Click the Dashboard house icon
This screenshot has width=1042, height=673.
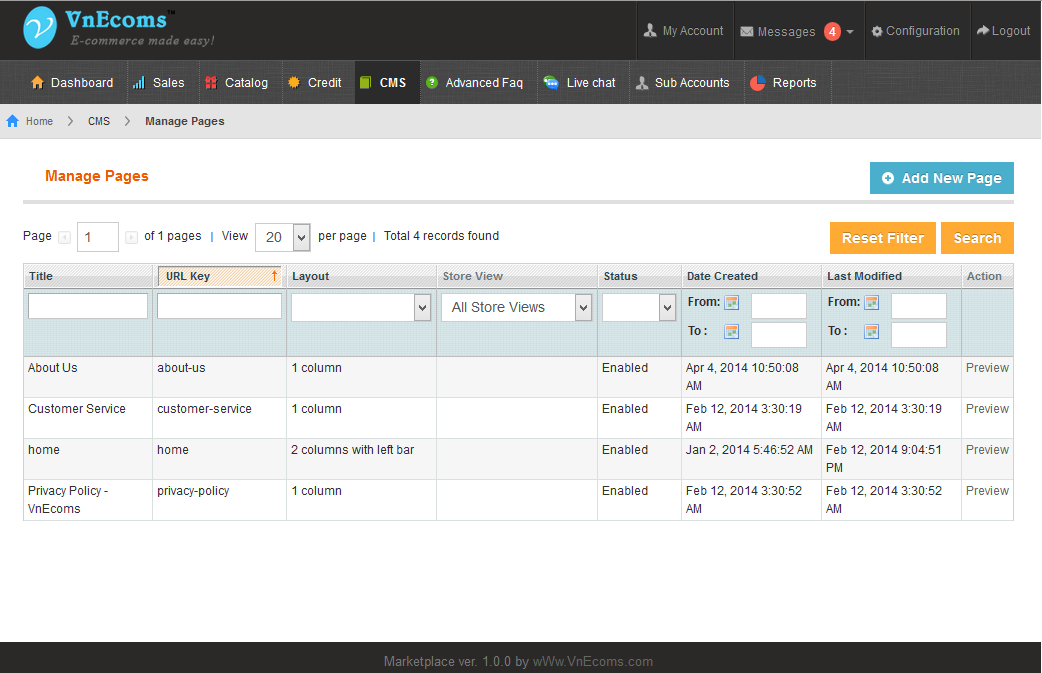37,82
